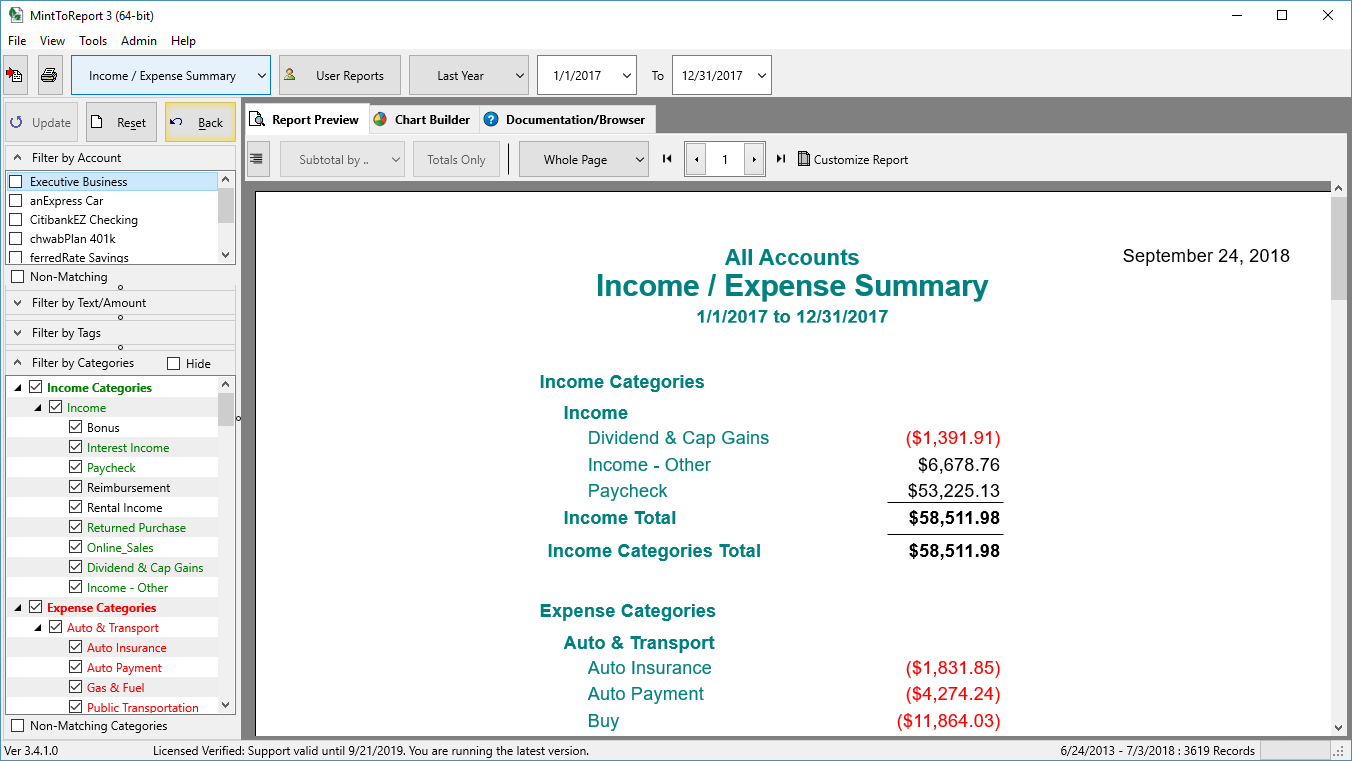
Task: Click the Reset button
Action: click(x=121, y=123)
